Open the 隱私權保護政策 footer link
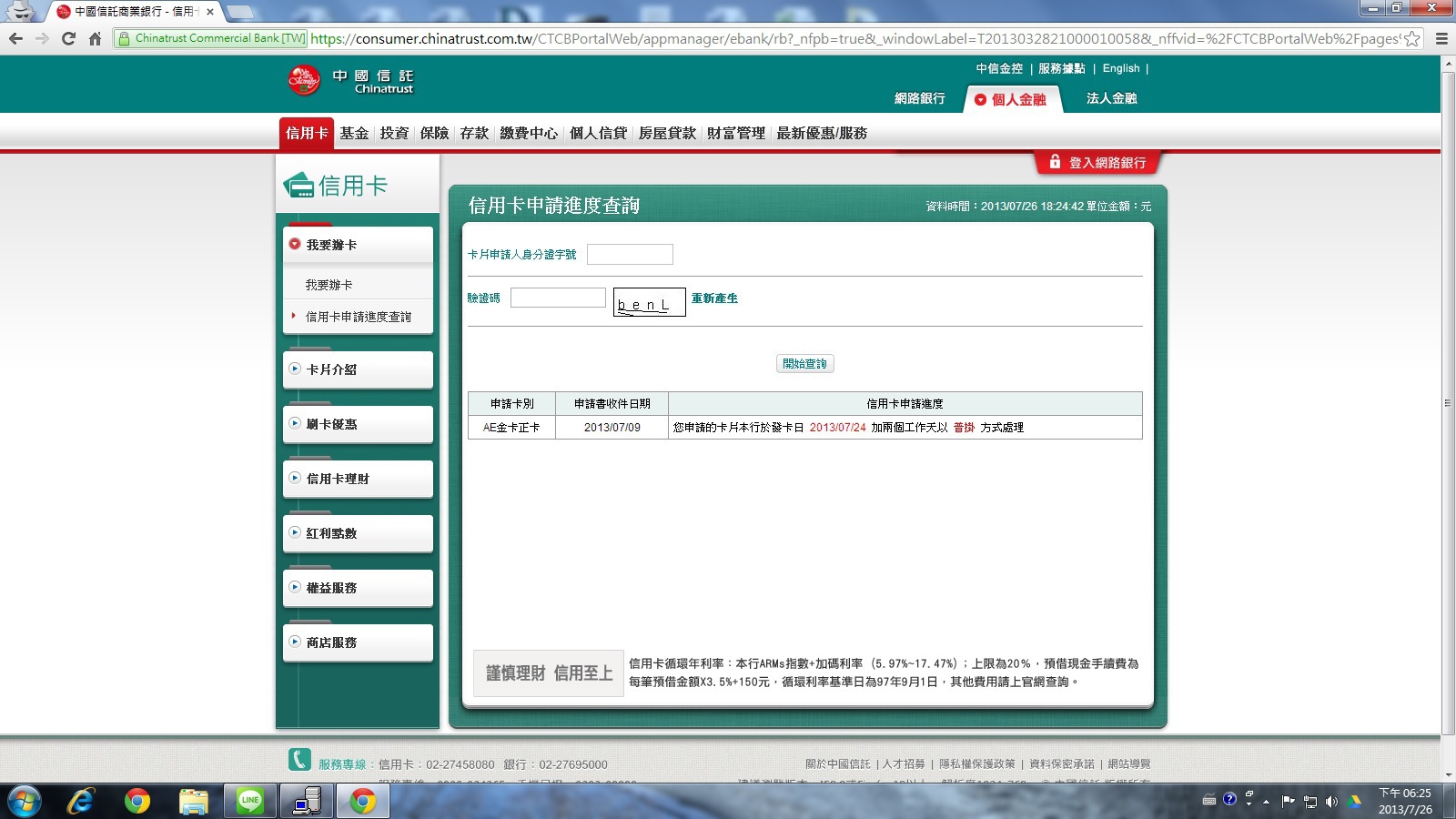This screenshot has width=1456, height=819. coord(977,763)
